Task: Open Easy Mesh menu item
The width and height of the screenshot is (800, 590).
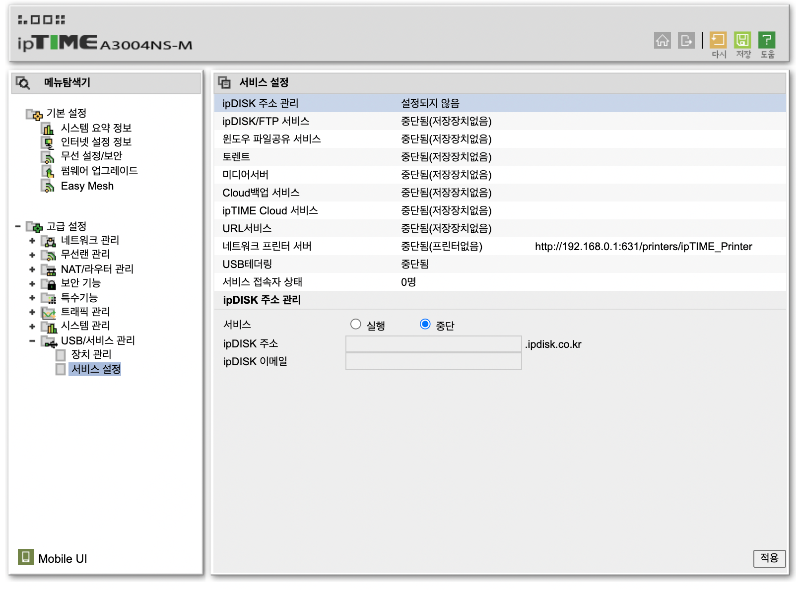Action: [x=87, y=186]
